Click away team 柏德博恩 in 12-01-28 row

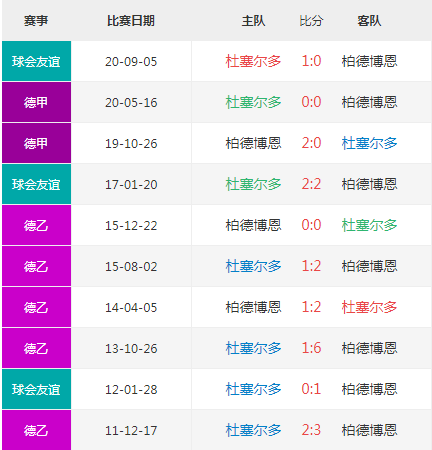(x=369, y=389)
